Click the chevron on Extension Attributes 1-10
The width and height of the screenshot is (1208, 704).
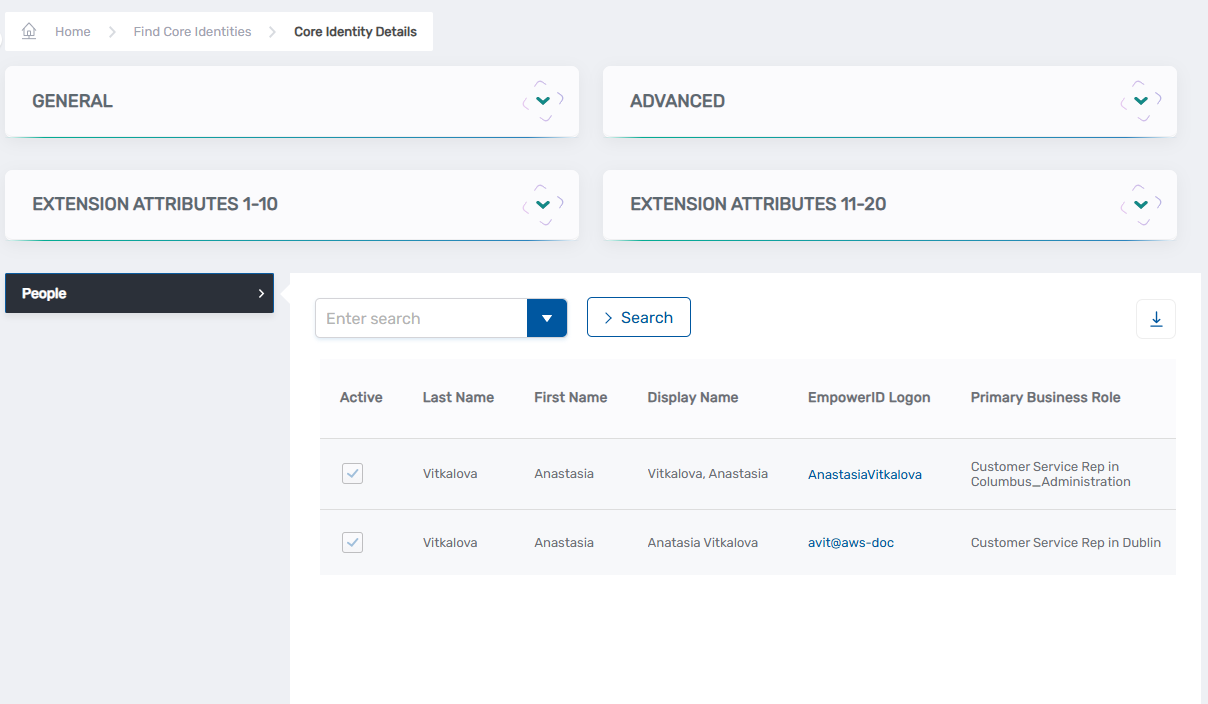(542, 203)
